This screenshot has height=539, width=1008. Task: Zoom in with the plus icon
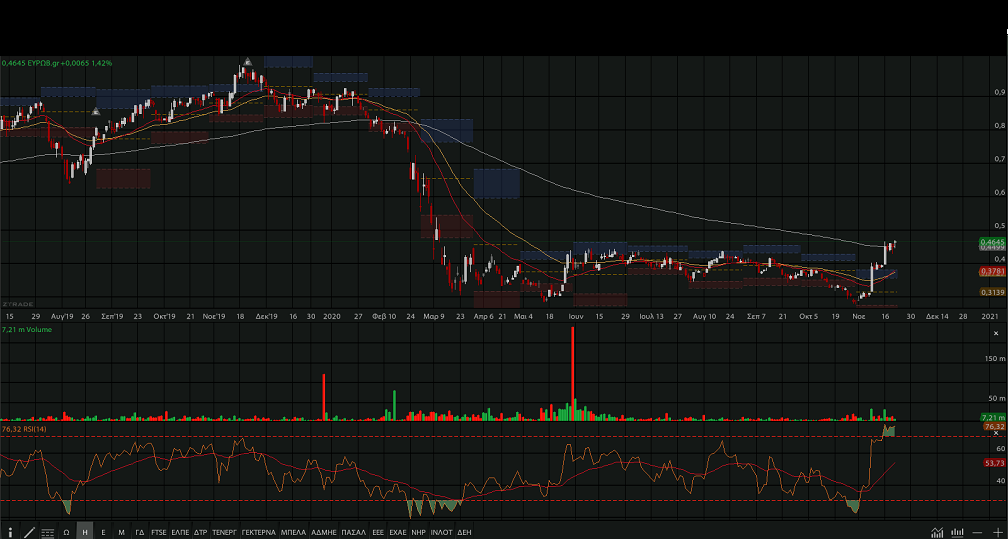click(996, 532)
